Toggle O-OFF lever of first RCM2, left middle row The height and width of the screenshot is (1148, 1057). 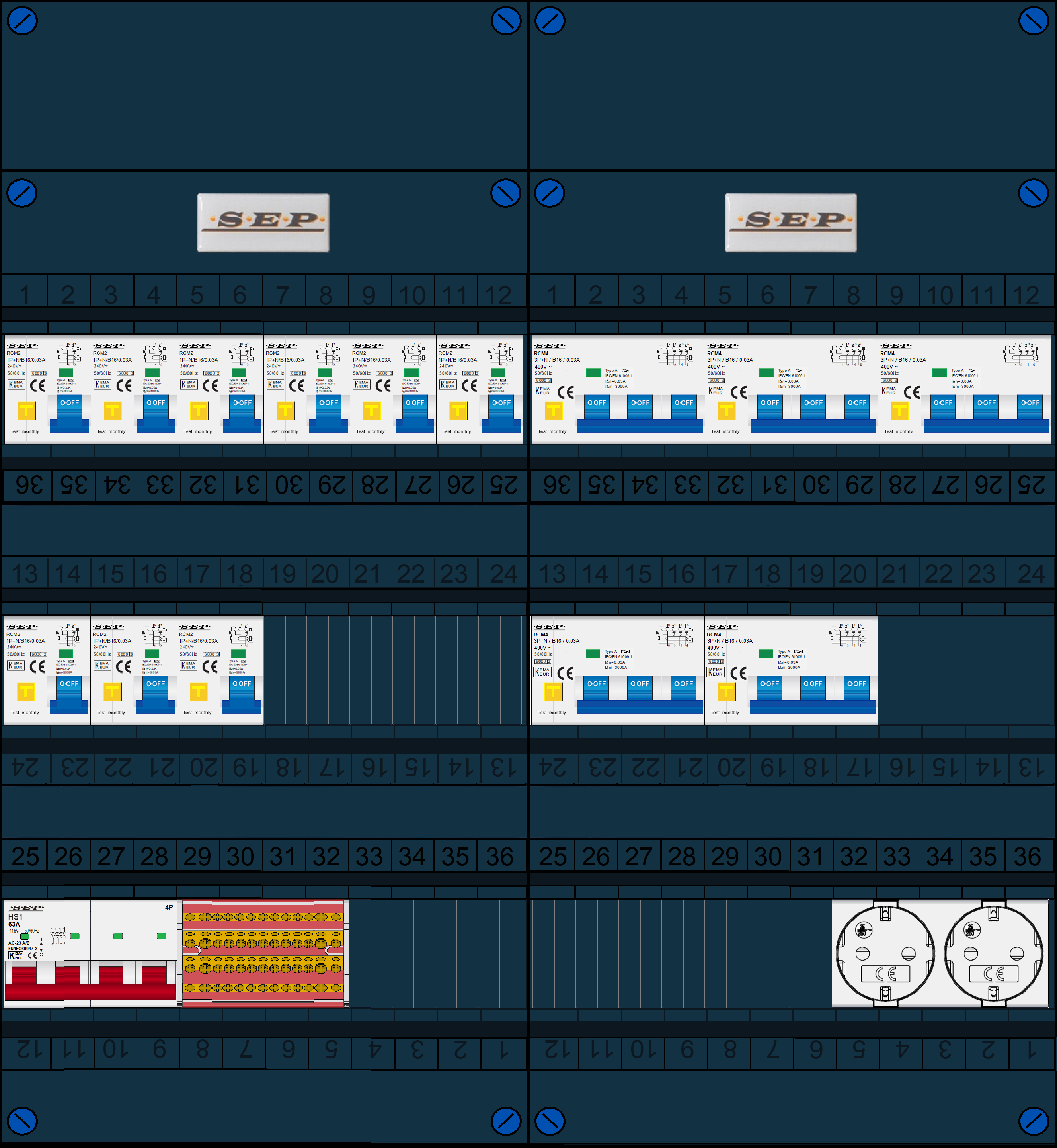click(69, 694)
